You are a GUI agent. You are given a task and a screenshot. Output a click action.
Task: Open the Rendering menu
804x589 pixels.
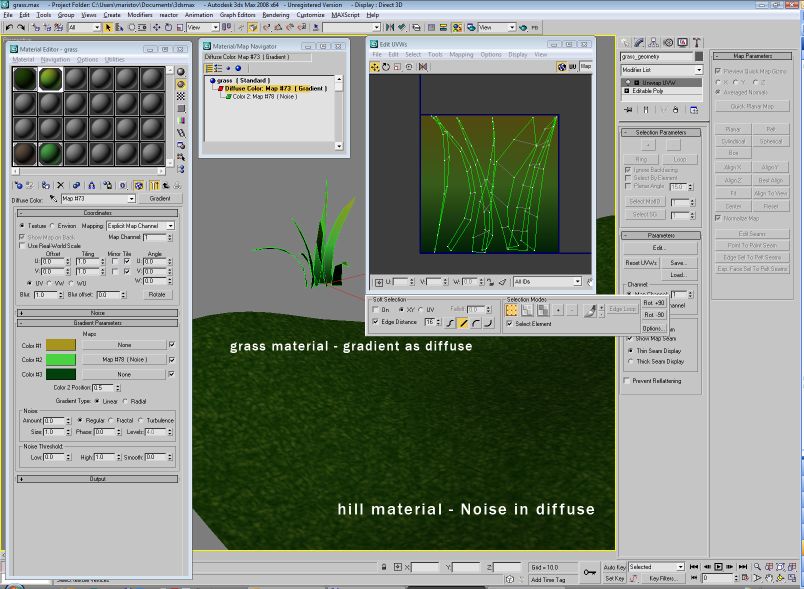tap(276, 15)
